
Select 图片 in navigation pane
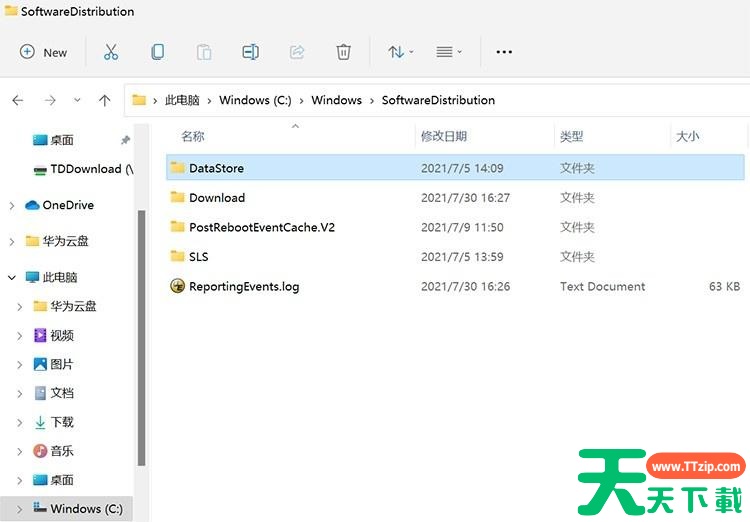coord(54,364)
